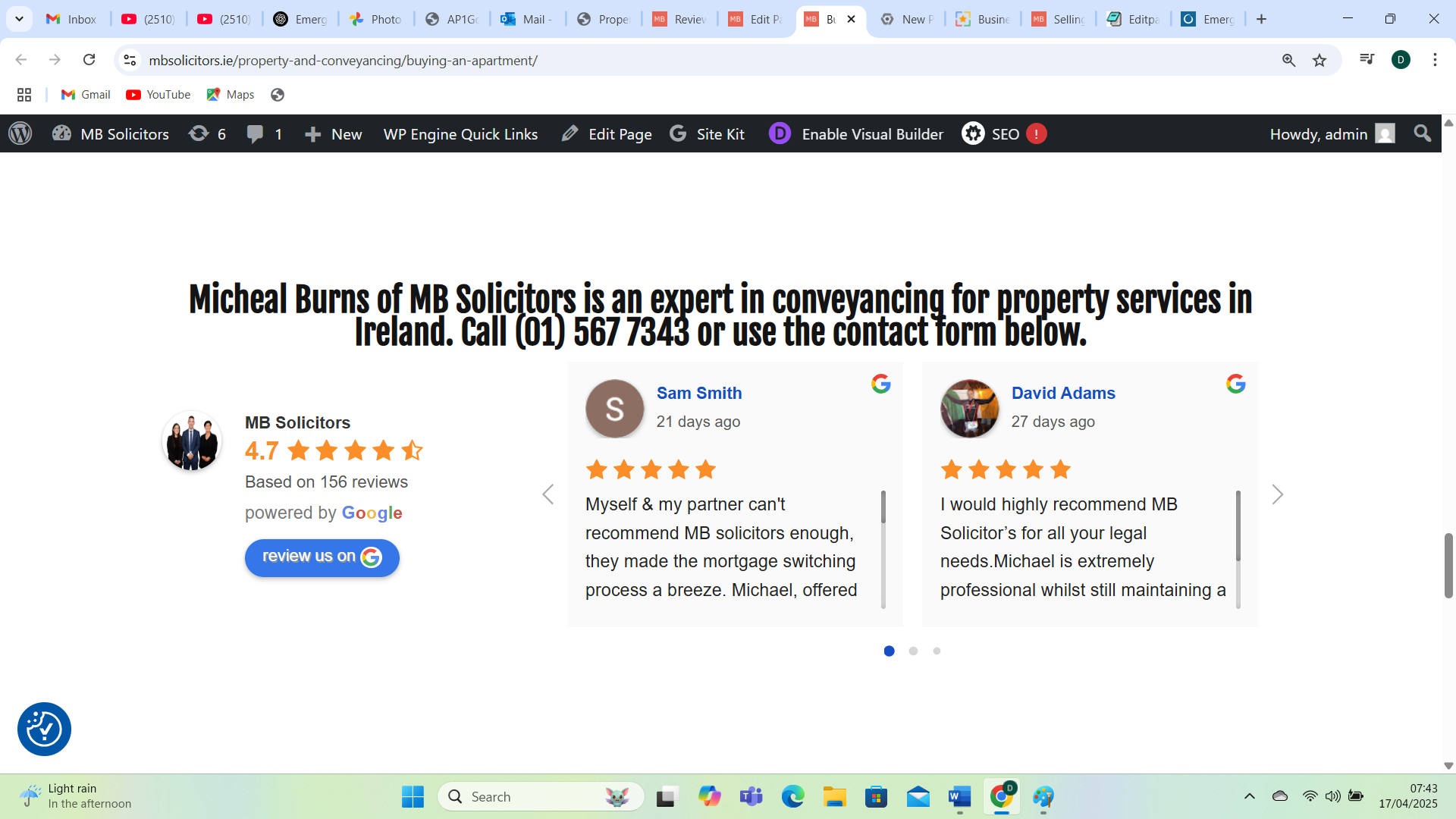Click the red SEO alert badge

pyautogui.click(x=1036, y=133)
